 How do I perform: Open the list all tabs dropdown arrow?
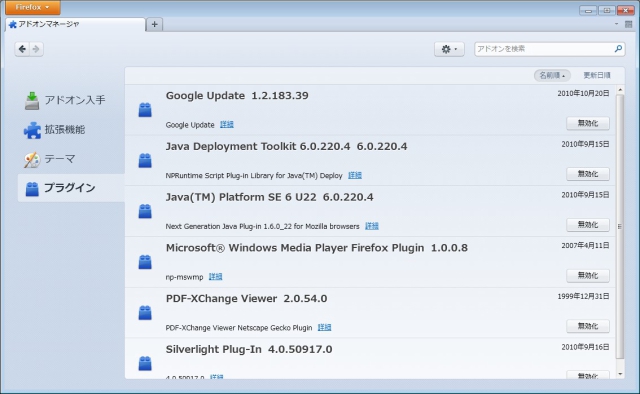tap(616, 24)
